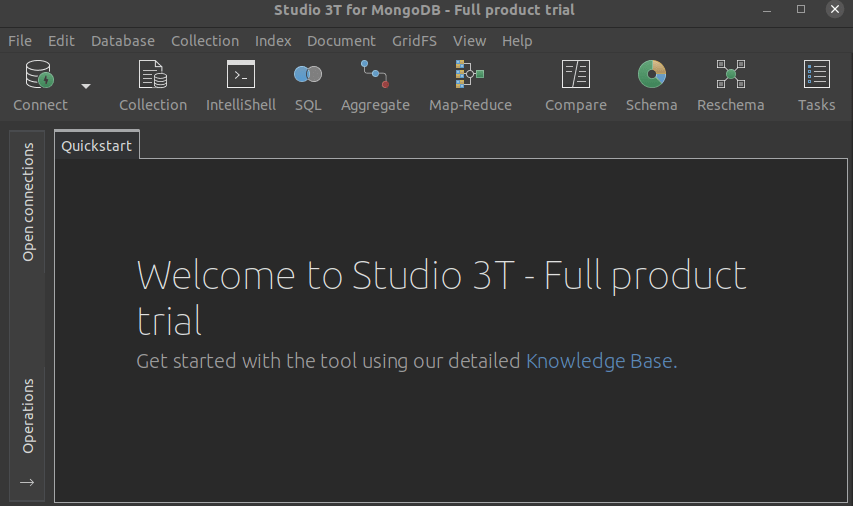Select the Quickstart tab
Image resolution: width=853 pixels, height=506 pixels.
click(x=96, y=145)
